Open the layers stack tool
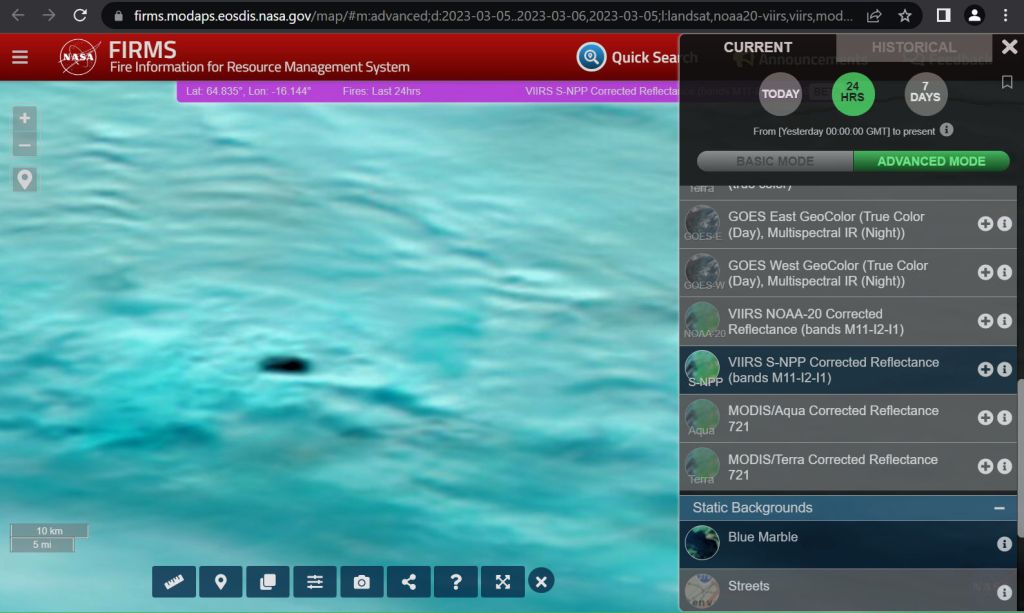This screenshot has height=613, width=1024. [x=268, y=582]
